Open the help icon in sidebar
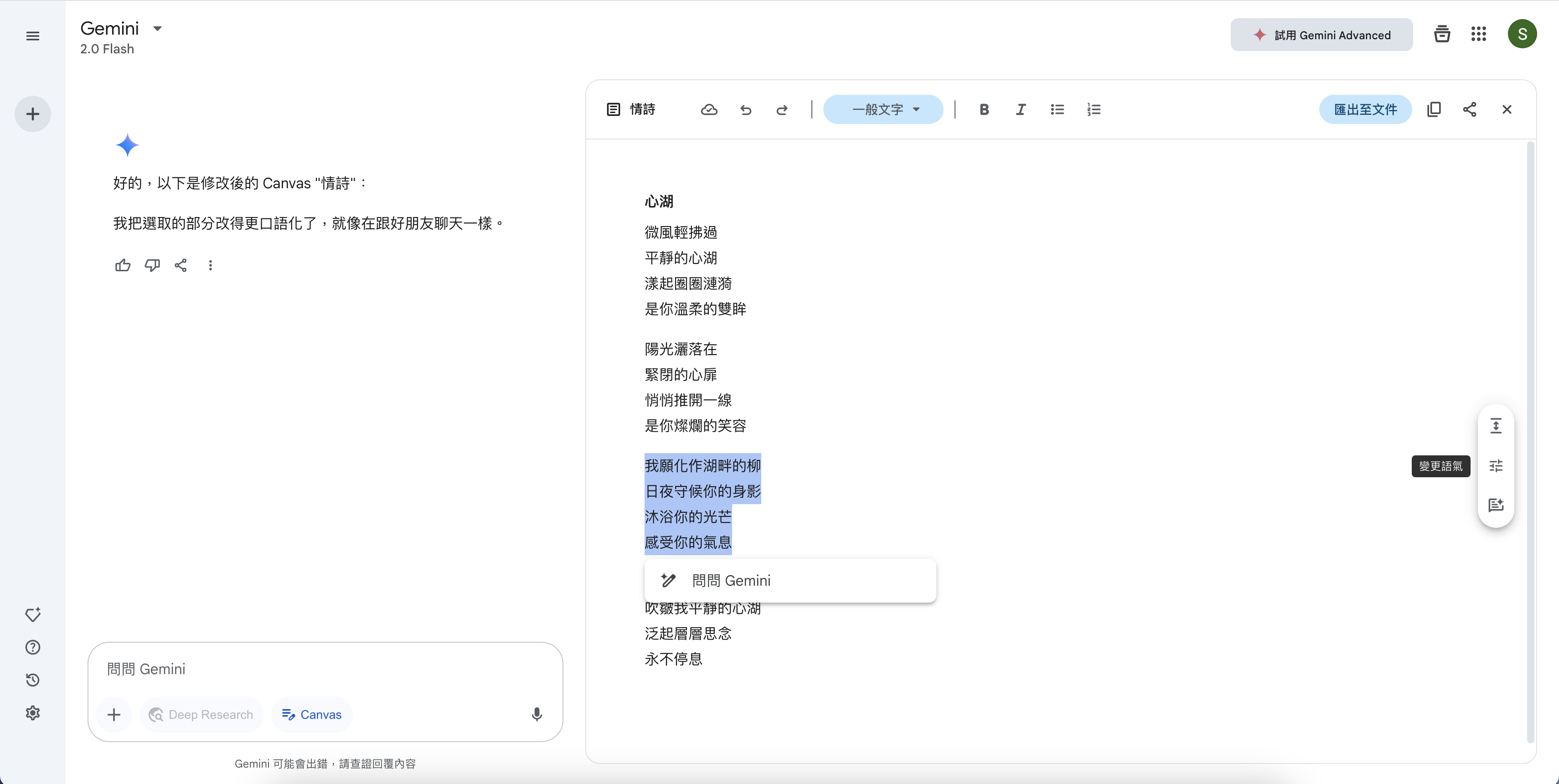Screen dimensions: 1559x784 pyautogui.click(x=33, y=647)
